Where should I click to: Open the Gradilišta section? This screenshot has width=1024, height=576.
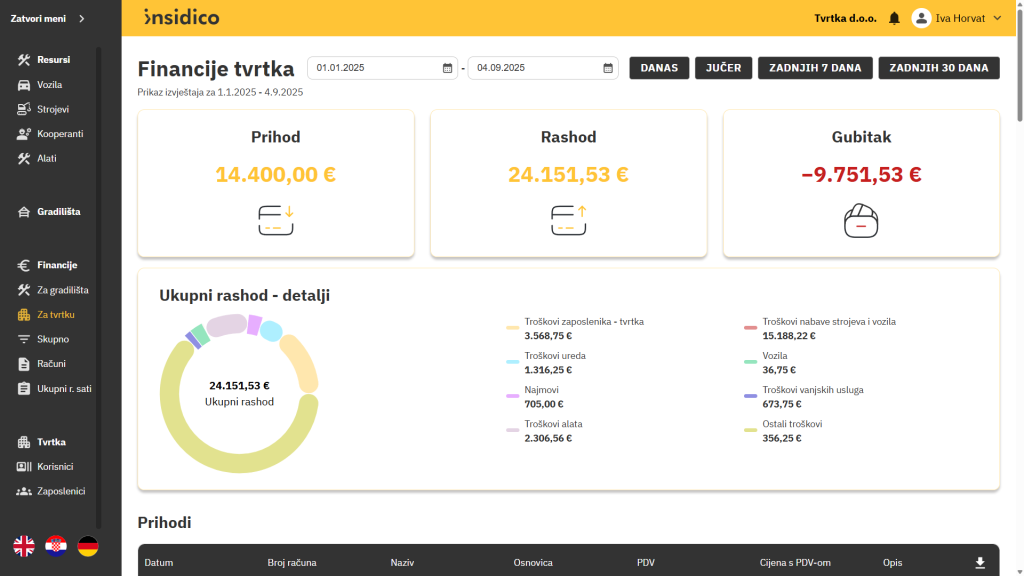click(55, 211)
